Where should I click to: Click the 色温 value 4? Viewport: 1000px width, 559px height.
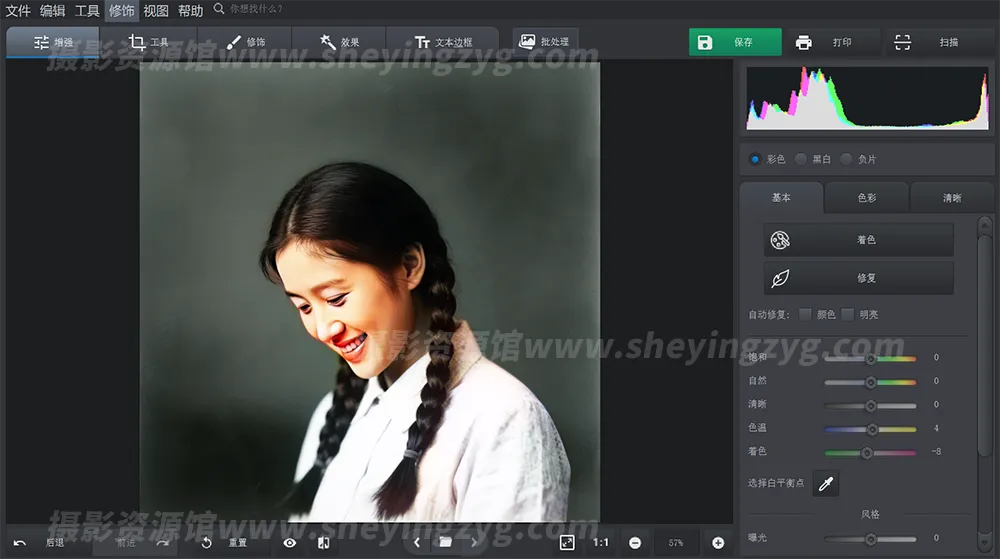(x=936, y=428)
